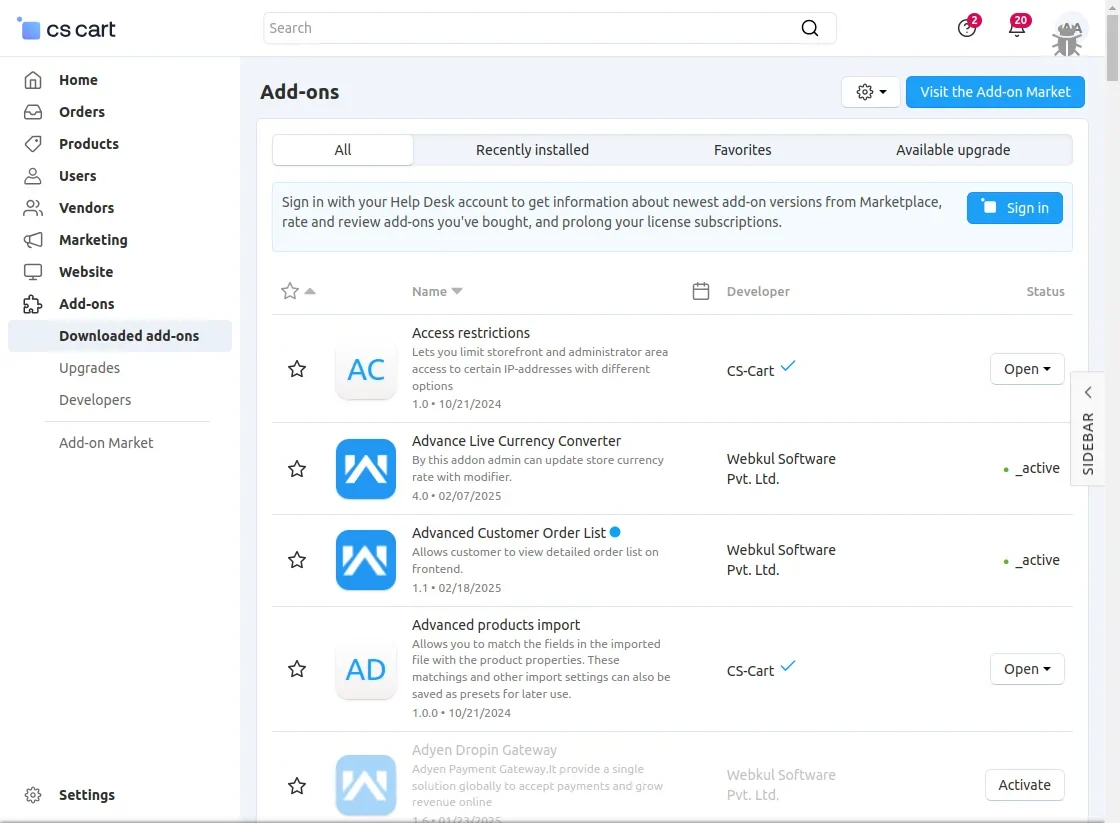Click the CS Cart logo
Screen dimensions: 1120x823
pyautogui.click(x=67, y=29)
